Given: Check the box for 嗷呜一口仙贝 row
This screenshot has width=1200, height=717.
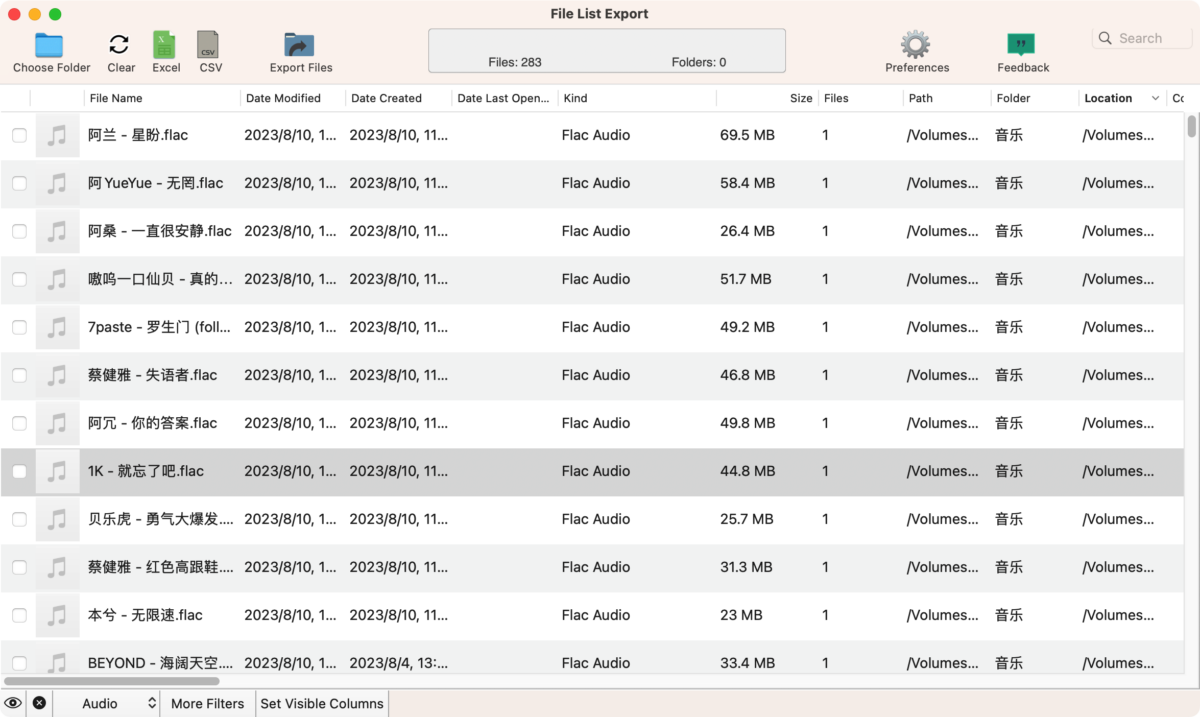Looking at the screenshot, I should point(19,279).
